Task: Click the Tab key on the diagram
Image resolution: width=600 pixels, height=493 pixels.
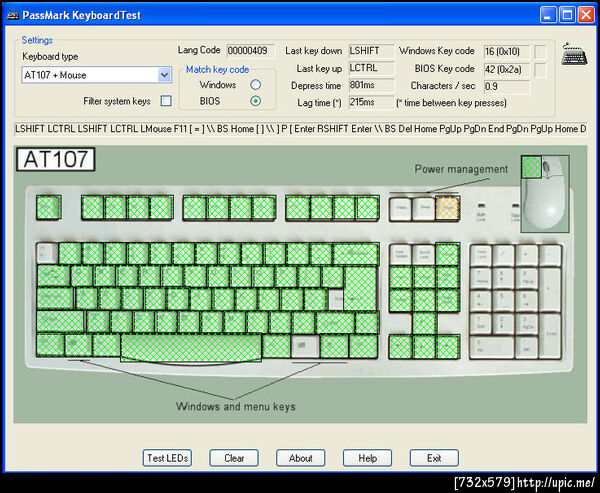Action: click(54, 276)
